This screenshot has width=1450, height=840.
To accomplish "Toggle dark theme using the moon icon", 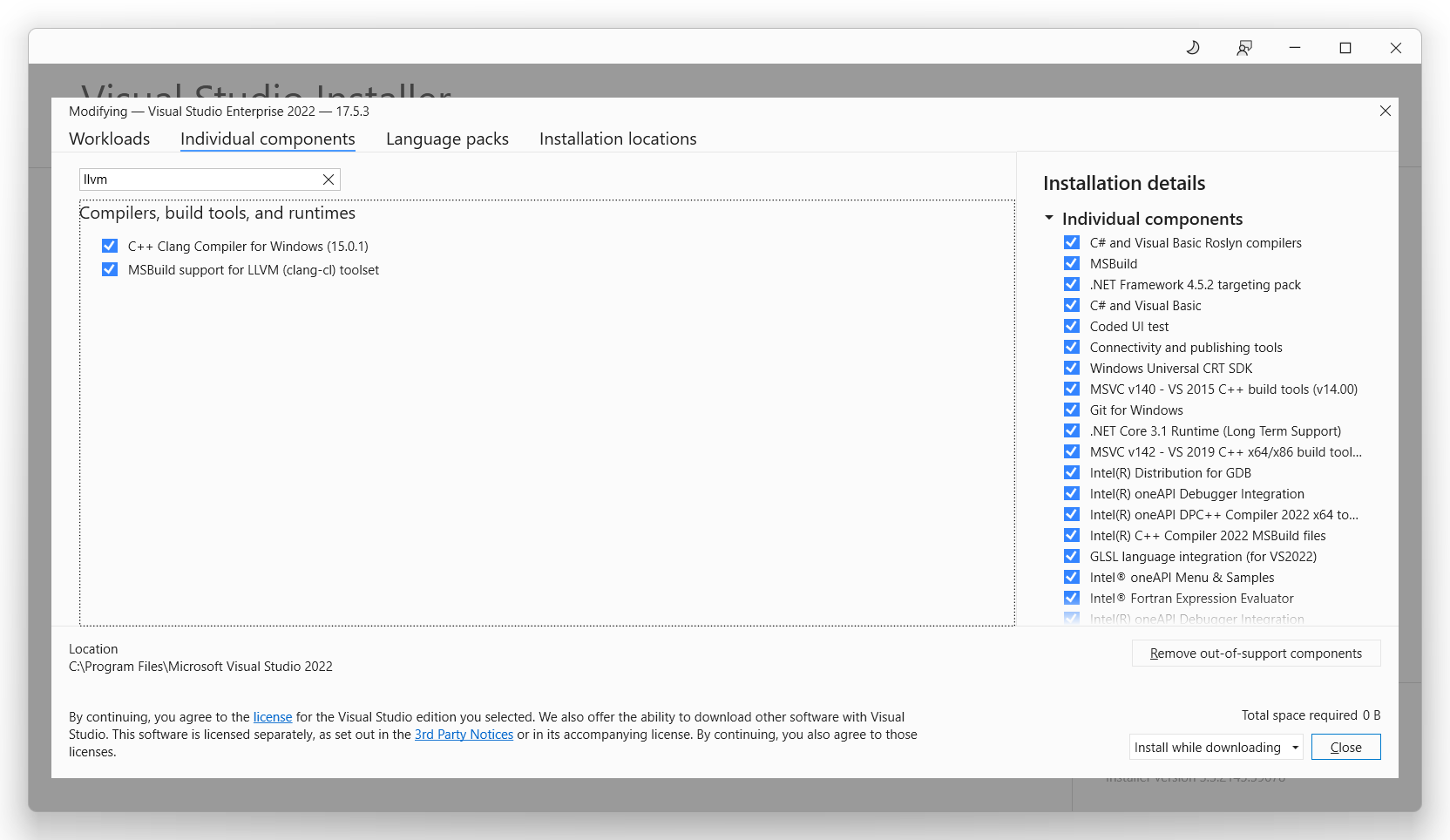I will point(1192,48).
